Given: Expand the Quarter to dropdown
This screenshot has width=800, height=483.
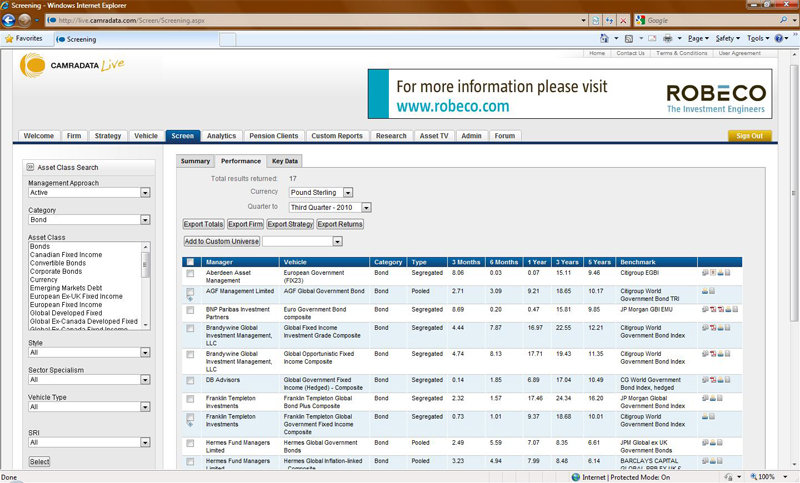Looking at the screenshot, I should pos(366,208).
